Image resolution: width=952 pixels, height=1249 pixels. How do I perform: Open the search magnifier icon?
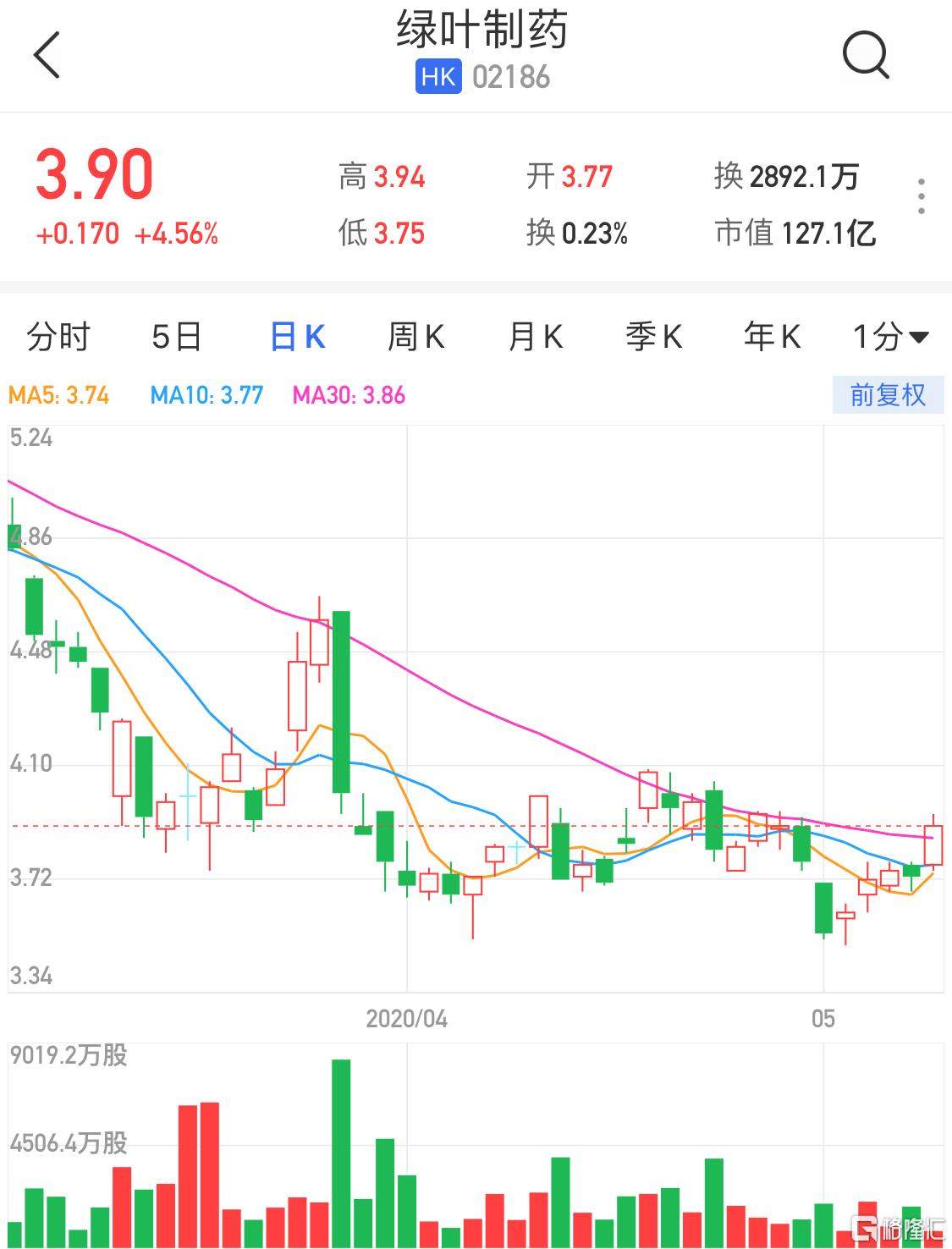tap(866, 55)
